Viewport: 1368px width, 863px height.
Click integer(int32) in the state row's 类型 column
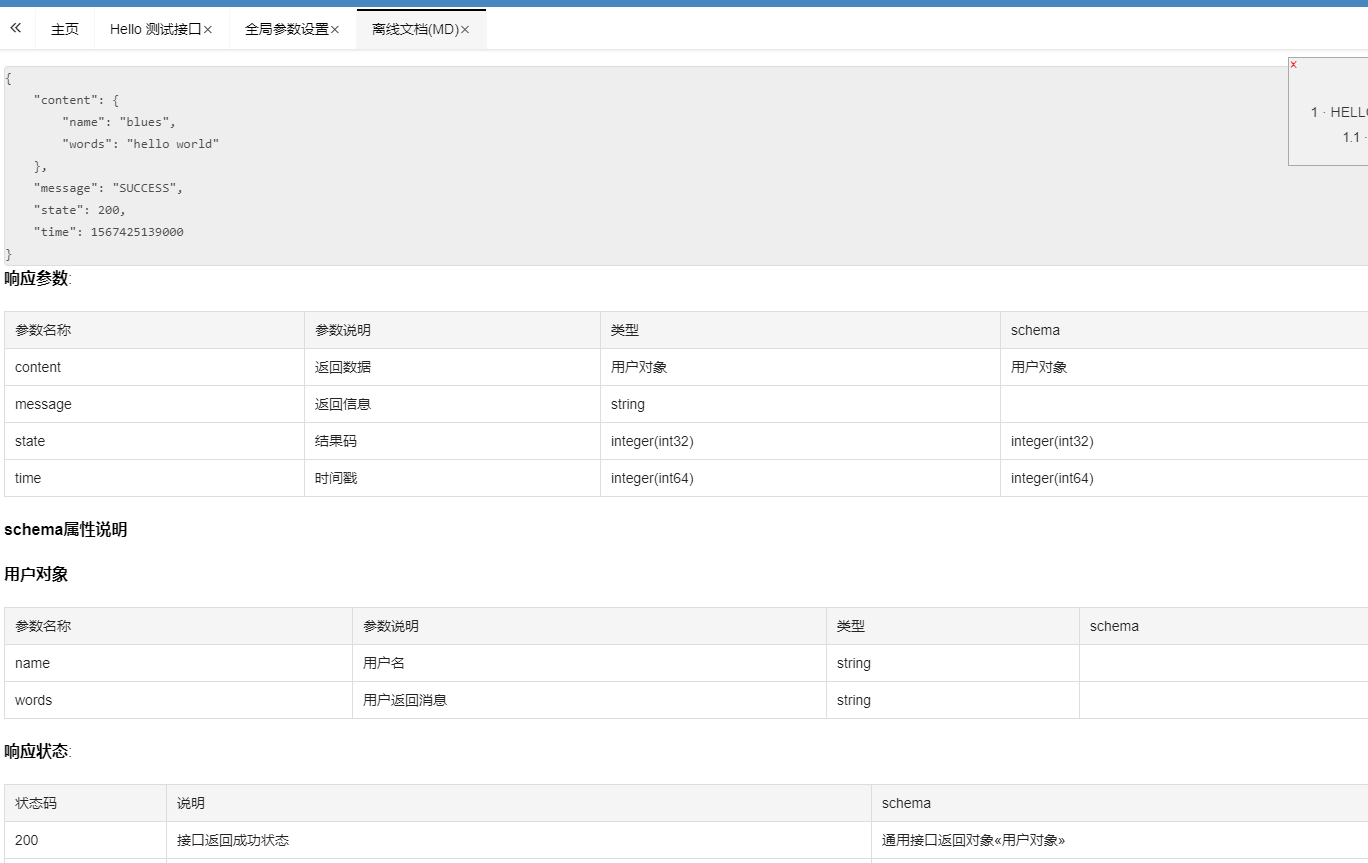pyautogui.click(x=652, y=441)
